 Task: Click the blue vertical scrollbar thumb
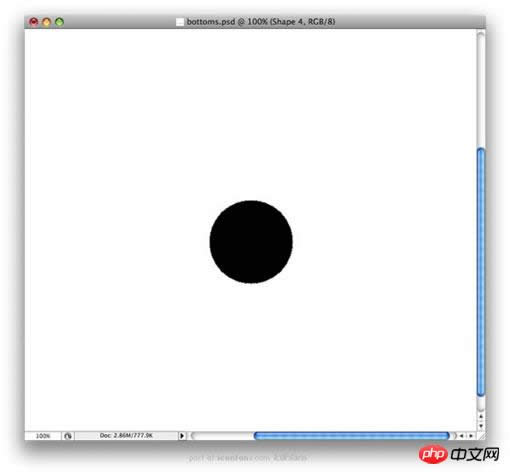[x=481, y=272]
